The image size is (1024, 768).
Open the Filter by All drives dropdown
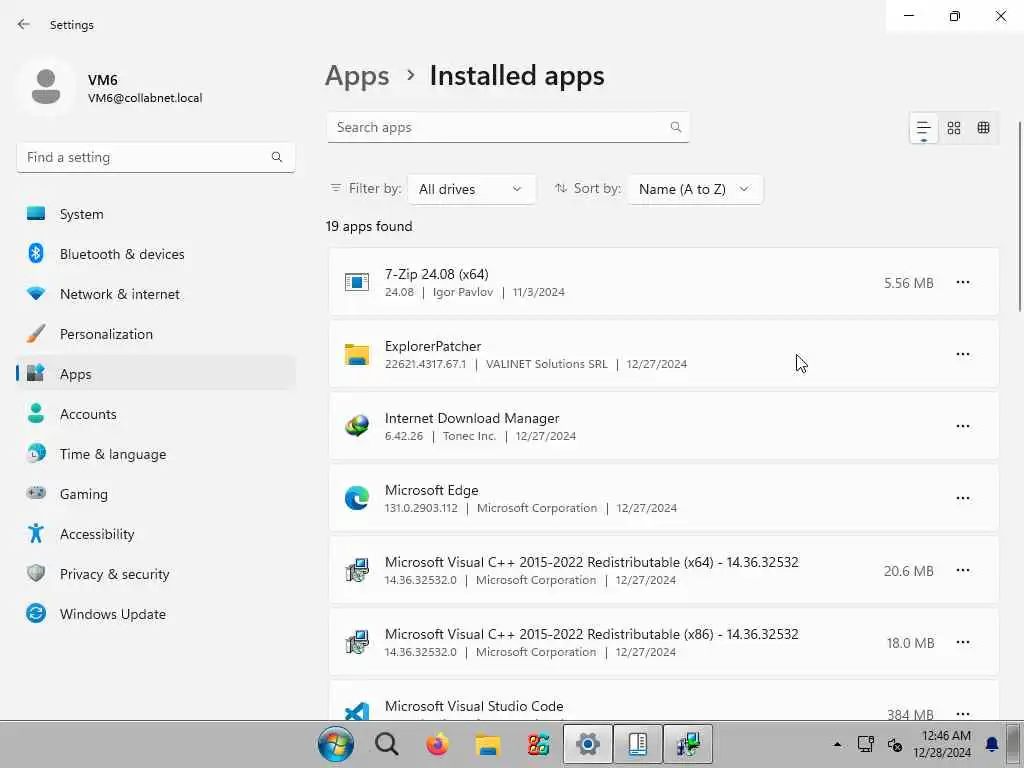point(471,189)
